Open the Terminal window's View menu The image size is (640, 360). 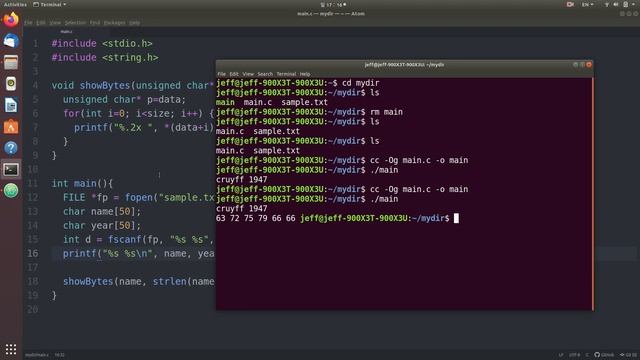coord(248,74)
